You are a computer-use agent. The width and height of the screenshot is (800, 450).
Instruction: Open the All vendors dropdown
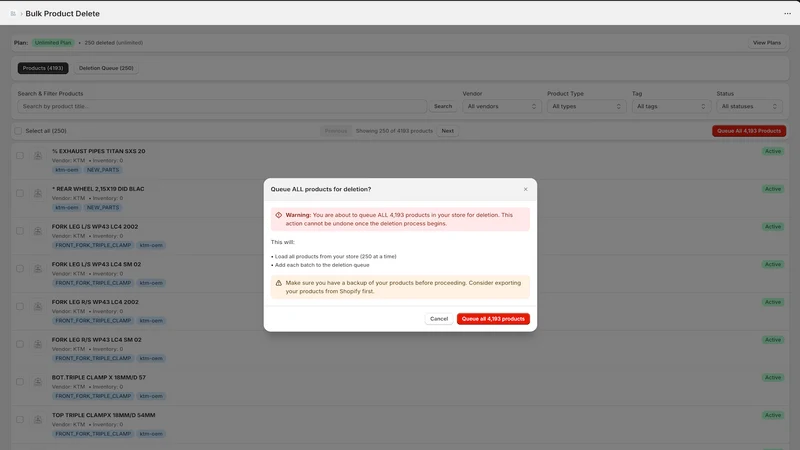(x=502, y=106)
